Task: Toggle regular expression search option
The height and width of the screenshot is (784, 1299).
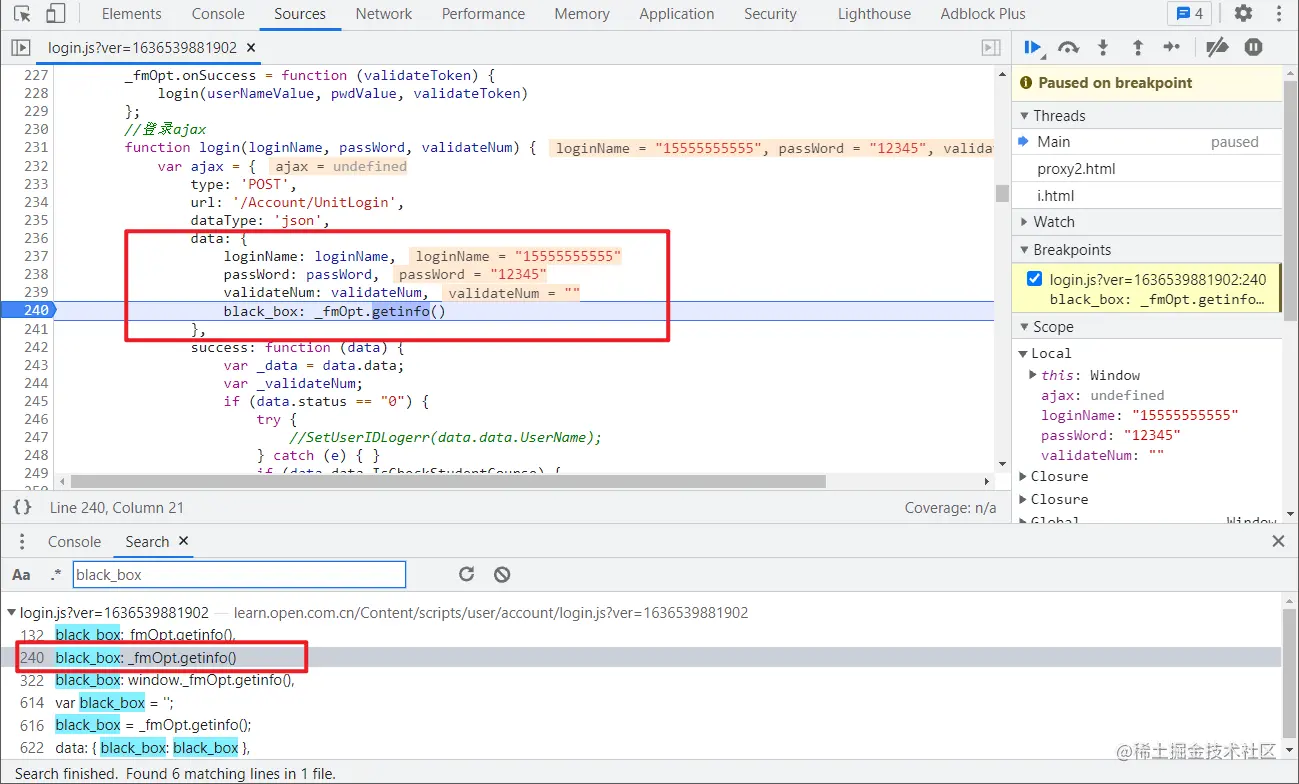Action: point(55,575)
